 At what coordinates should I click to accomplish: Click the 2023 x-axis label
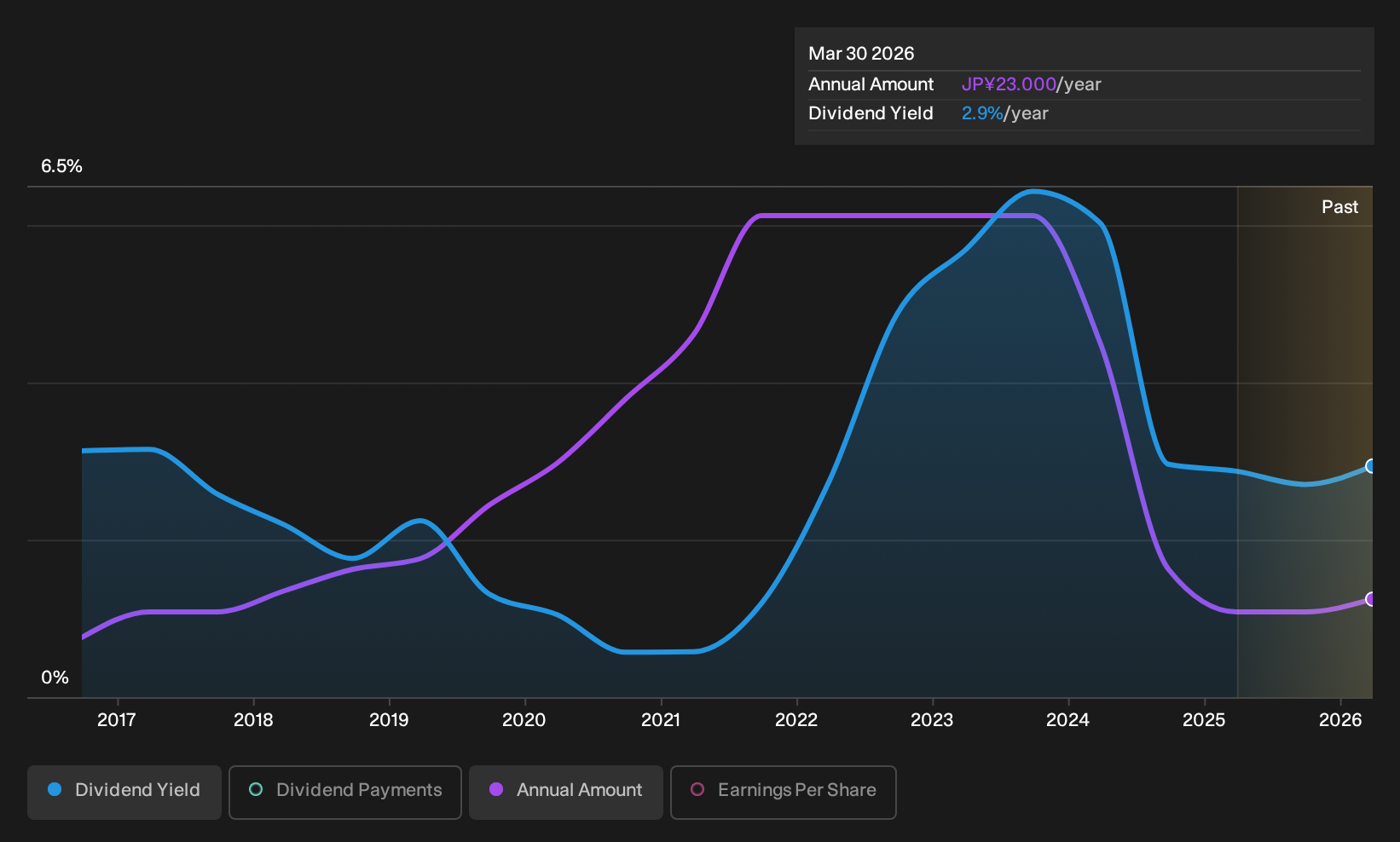[x=932, y=720]
